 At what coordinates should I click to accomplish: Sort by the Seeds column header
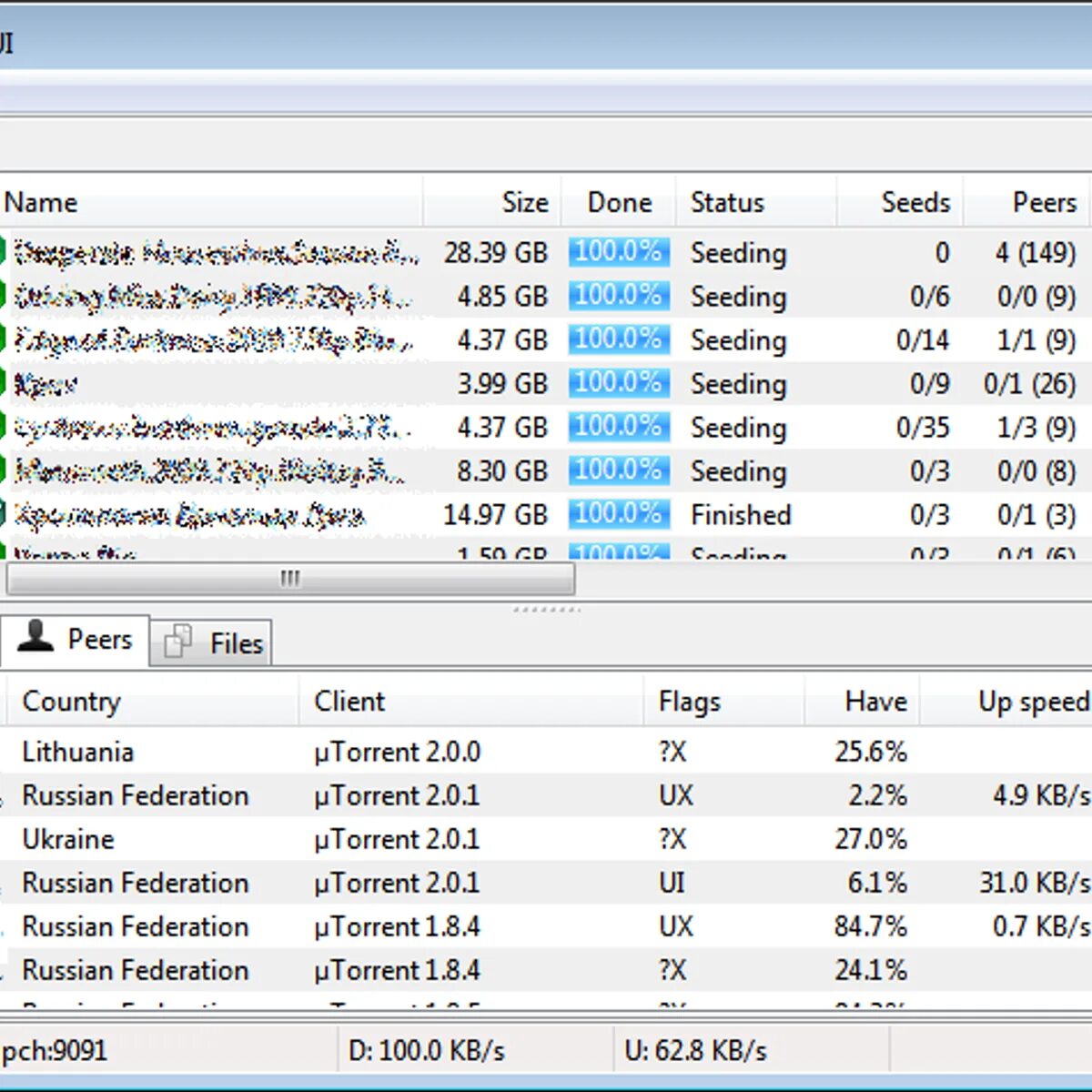tap(900, 202)
